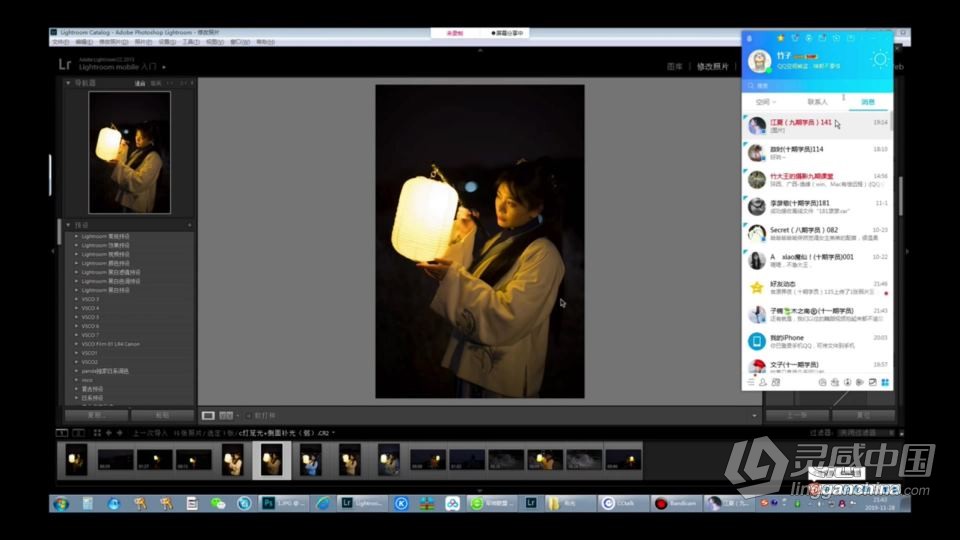Hide the left panel via edge arrow
960x540 pixels.
pyautogui.click(x=53, y=250)
